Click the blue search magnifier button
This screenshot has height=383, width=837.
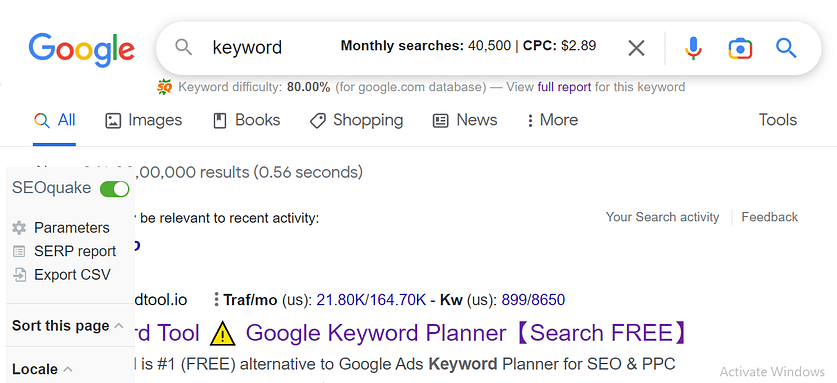tap(786, 48)
